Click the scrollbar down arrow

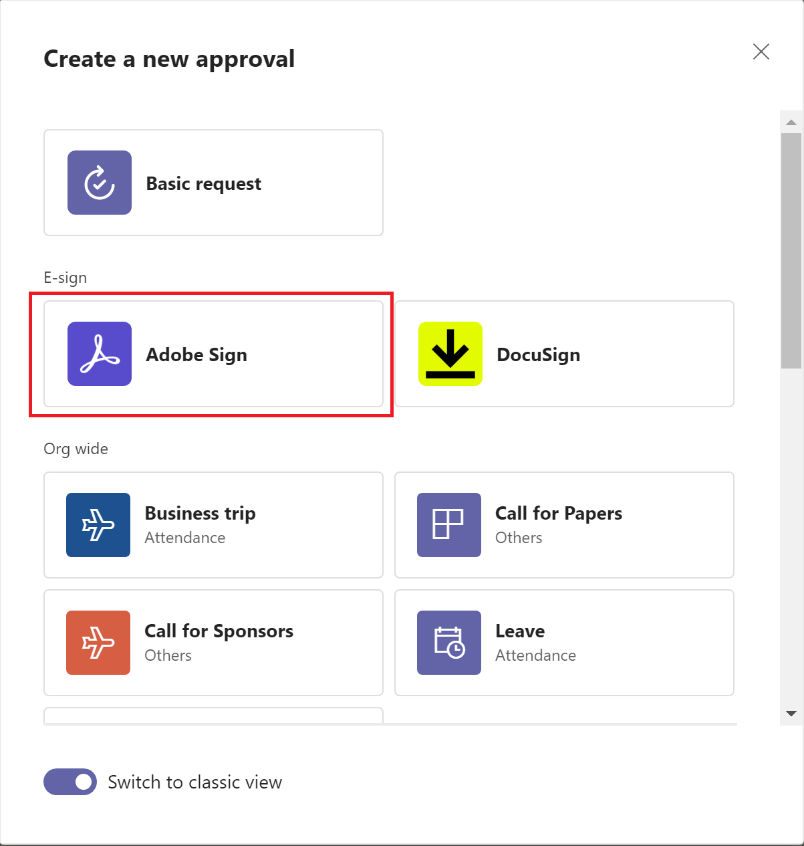point(791,714)
